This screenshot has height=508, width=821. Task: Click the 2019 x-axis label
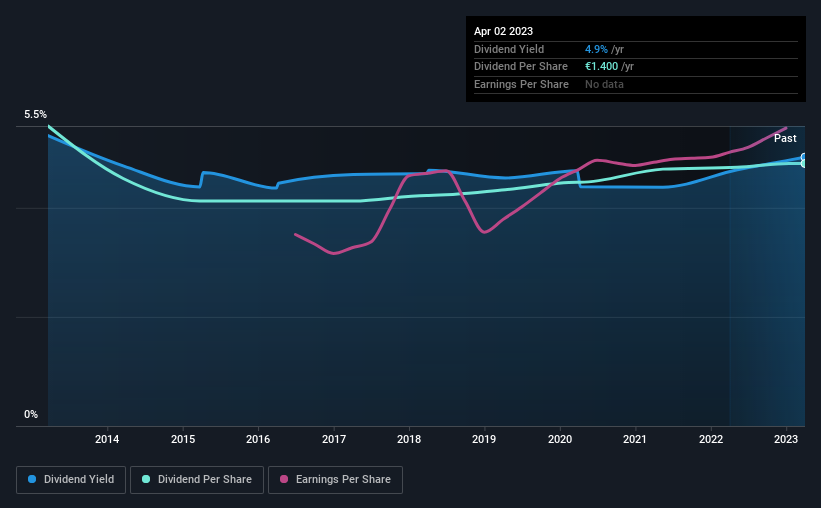click(484, 439)
